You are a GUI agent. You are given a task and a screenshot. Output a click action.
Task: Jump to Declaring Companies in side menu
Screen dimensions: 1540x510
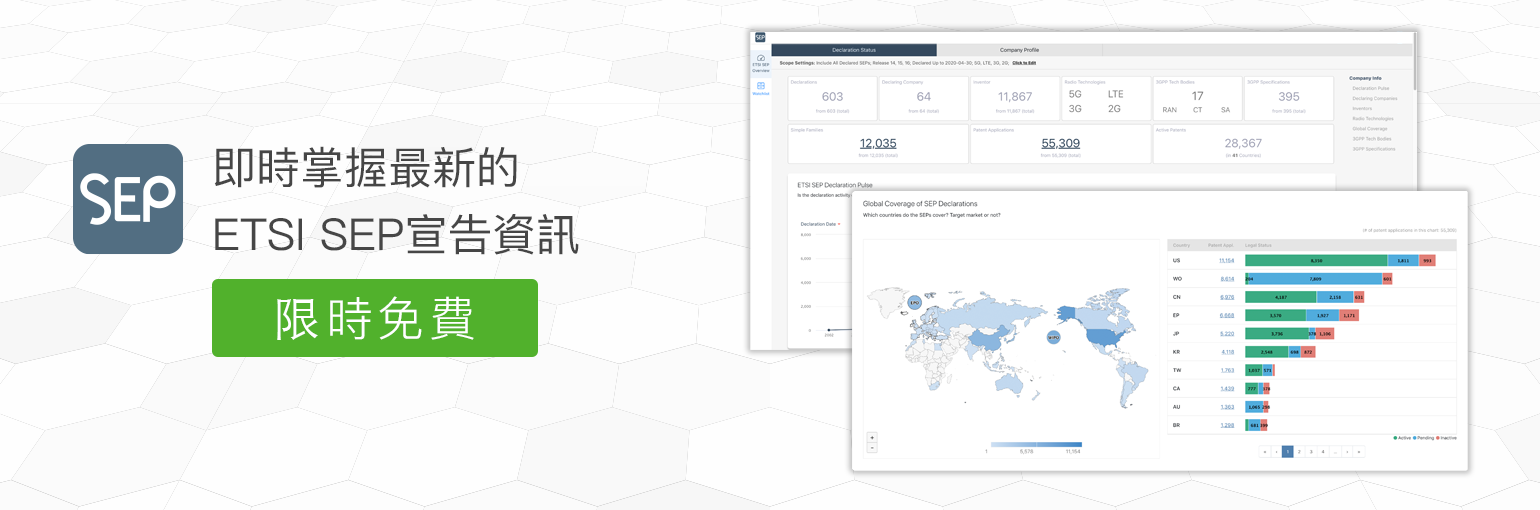point(1375,98)
